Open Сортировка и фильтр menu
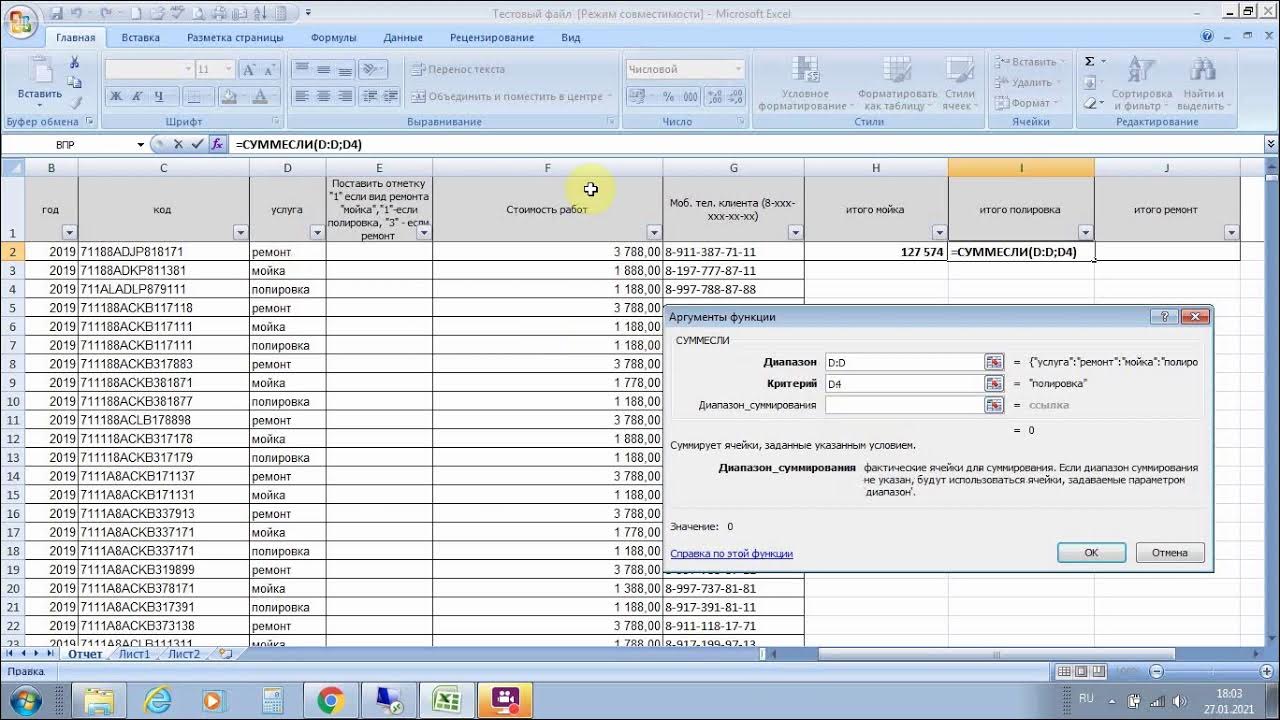The height and width of the screenshot is (720, 1280). [1142, 82]
